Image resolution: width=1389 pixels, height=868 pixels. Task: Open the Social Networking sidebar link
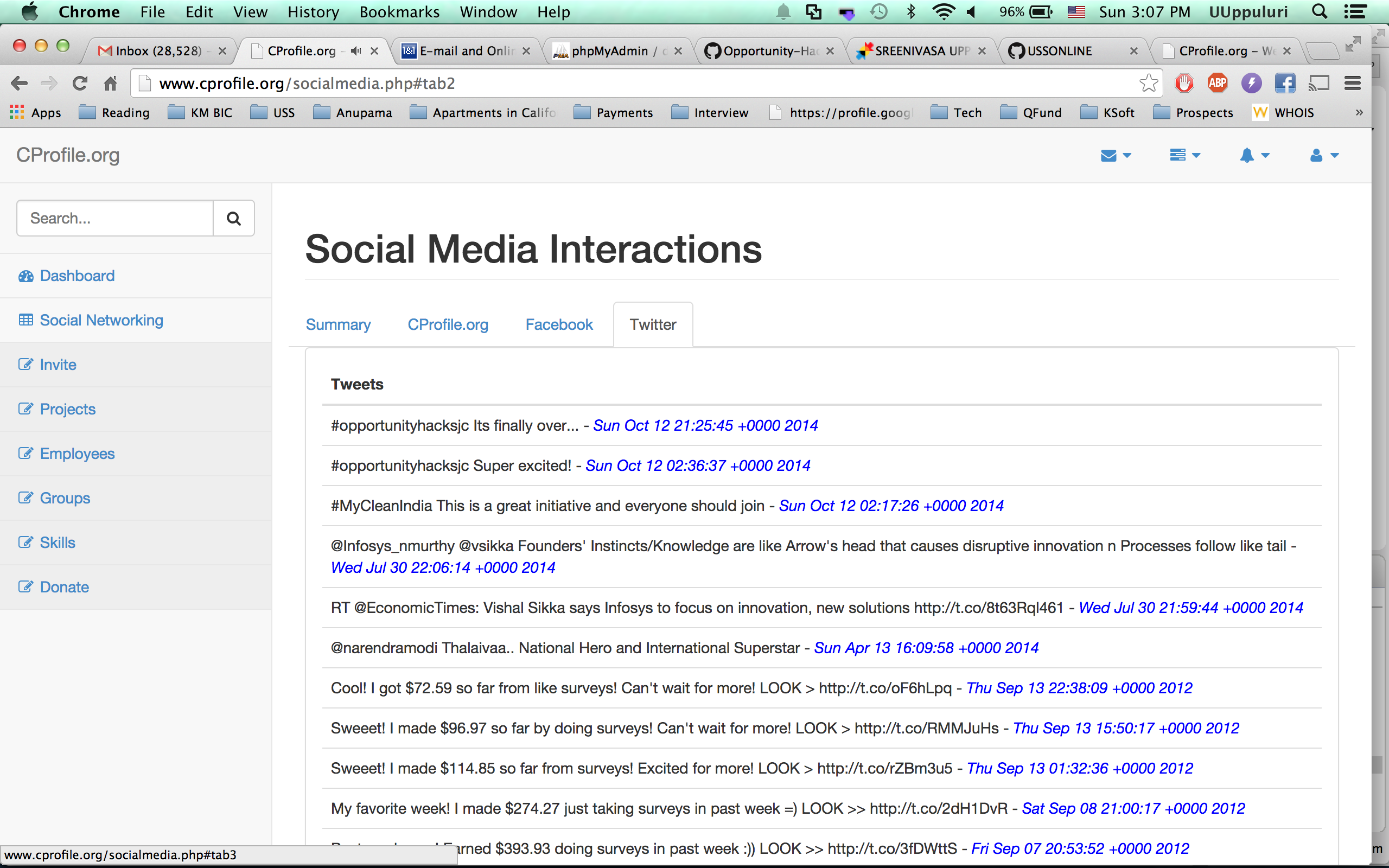point(101,320)
